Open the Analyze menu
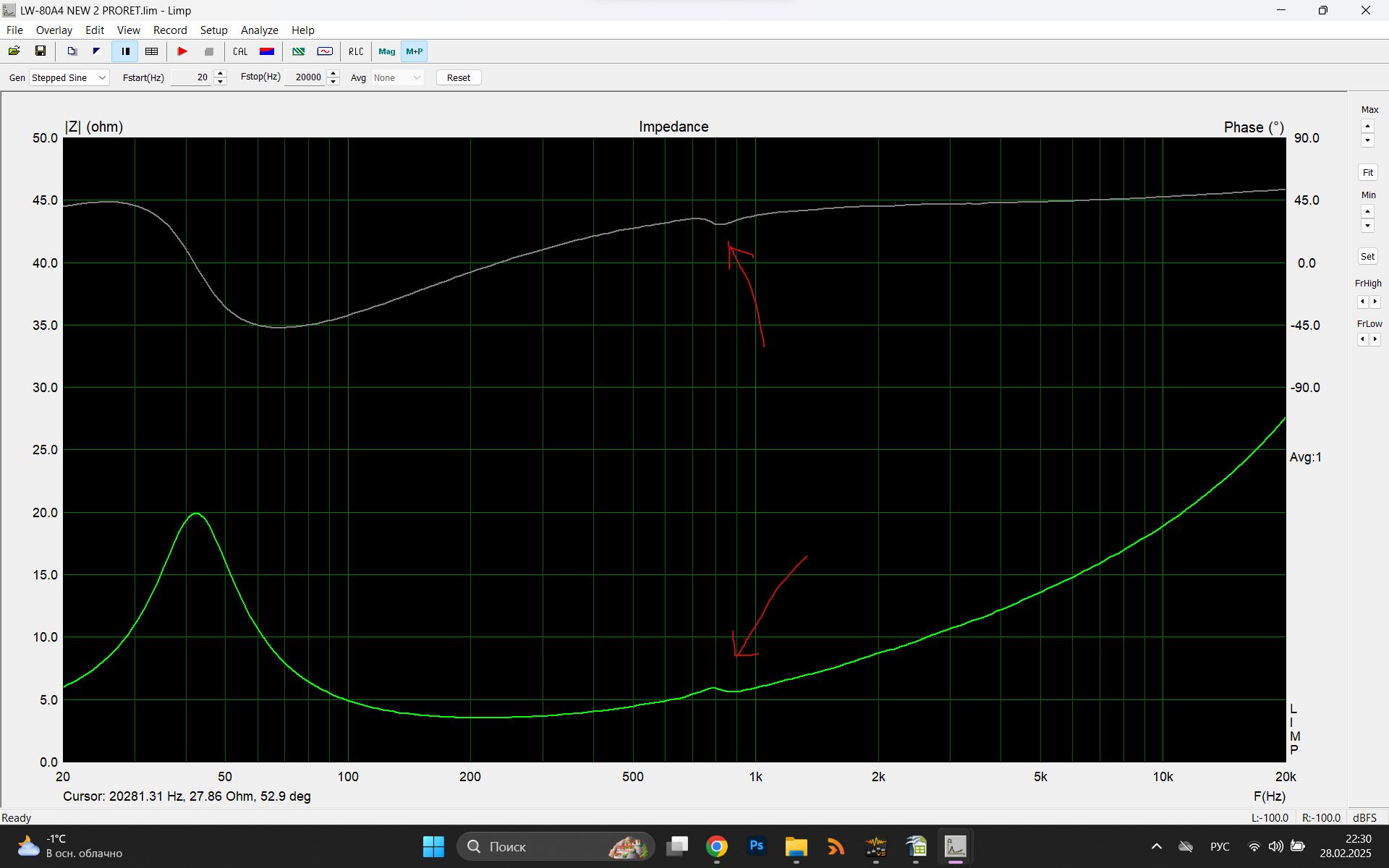 tap(259, 30)
